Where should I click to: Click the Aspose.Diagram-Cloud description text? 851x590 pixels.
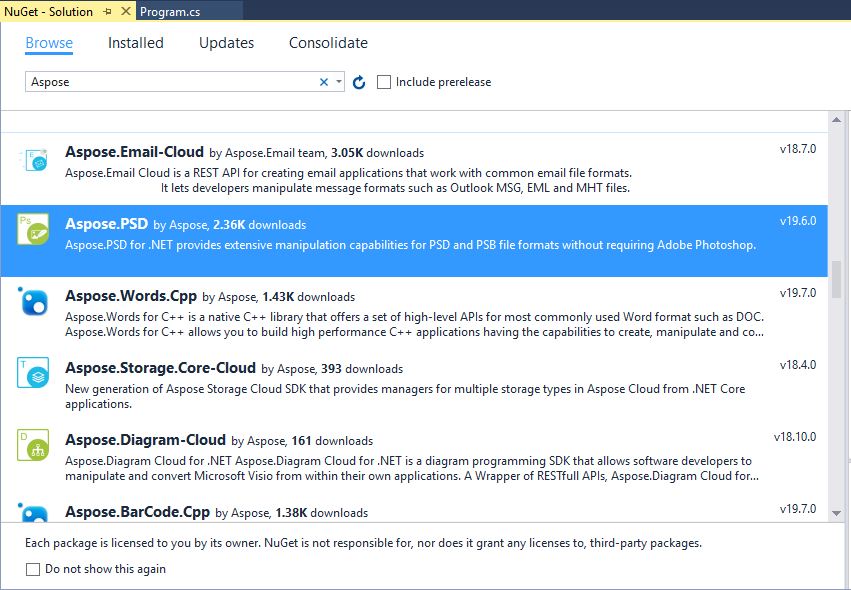pos(412,468)
